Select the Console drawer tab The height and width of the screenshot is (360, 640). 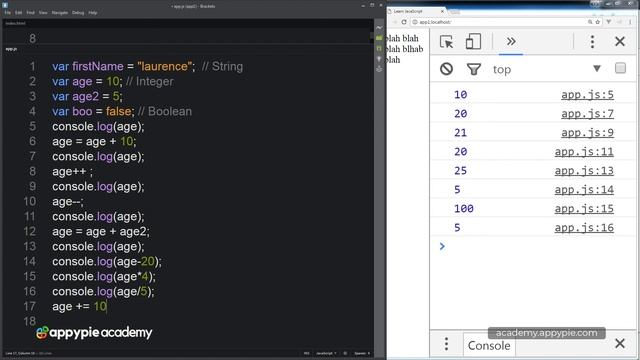click(x=489, y=345)
